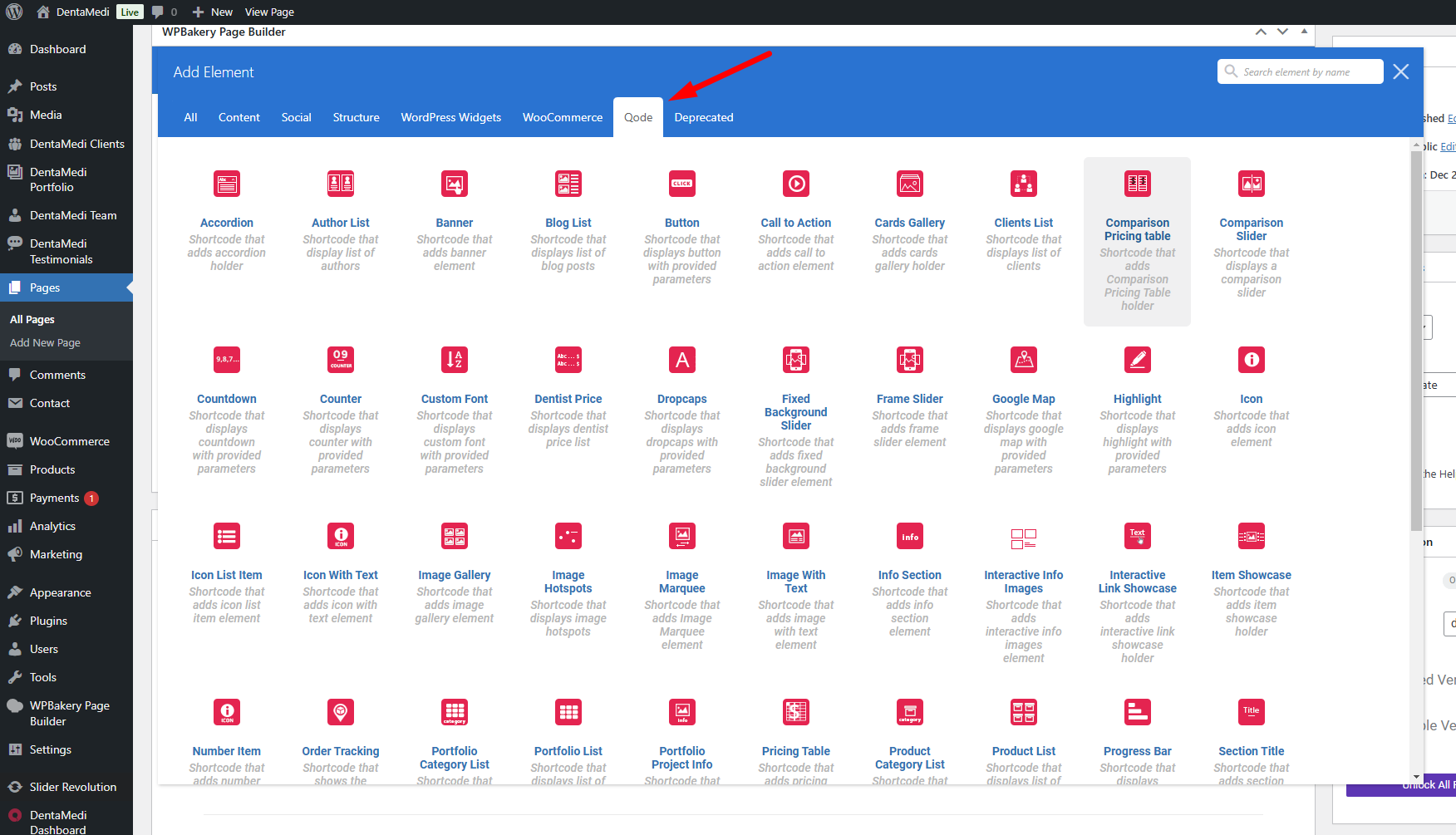
Task: Switch to the WooCommerce tab
Action: (563, 117)
